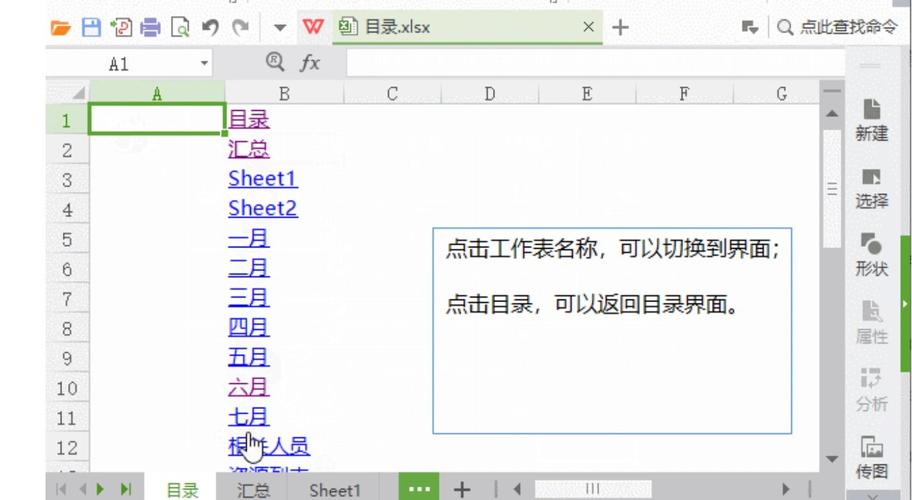The image size is (912, 500).
Task: Show more sheets with green ellipsis button
Action: [x=419, y=488]
